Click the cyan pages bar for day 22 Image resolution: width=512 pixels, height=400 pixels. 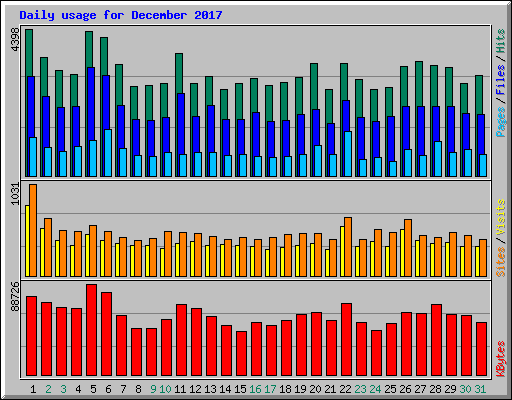(348, 154)
